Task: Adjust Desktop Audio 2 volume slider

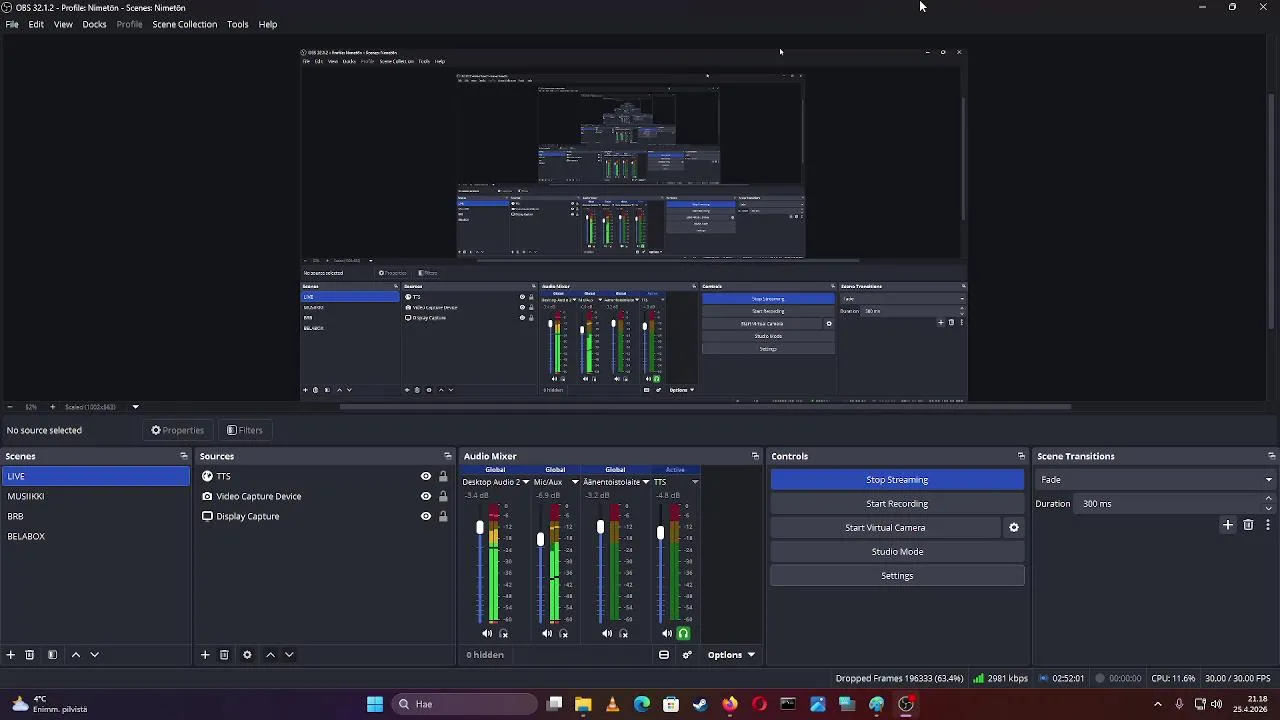Action: [480, 527]
